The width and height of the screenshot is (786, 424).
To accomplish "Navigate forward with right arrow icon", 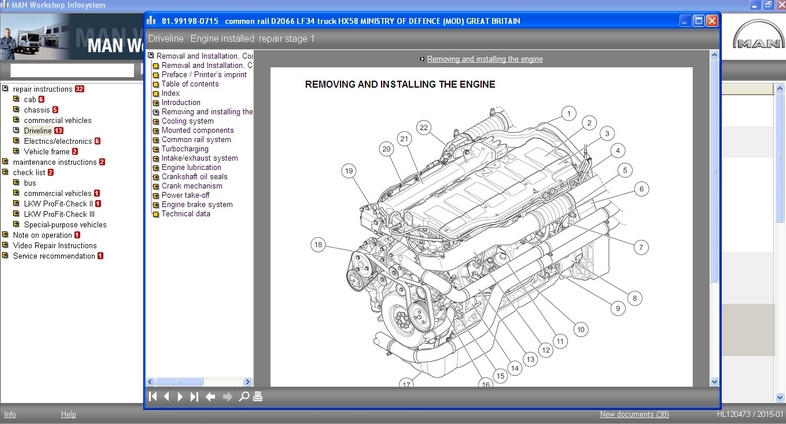I will pyautogui.click(x=228, y=396).
